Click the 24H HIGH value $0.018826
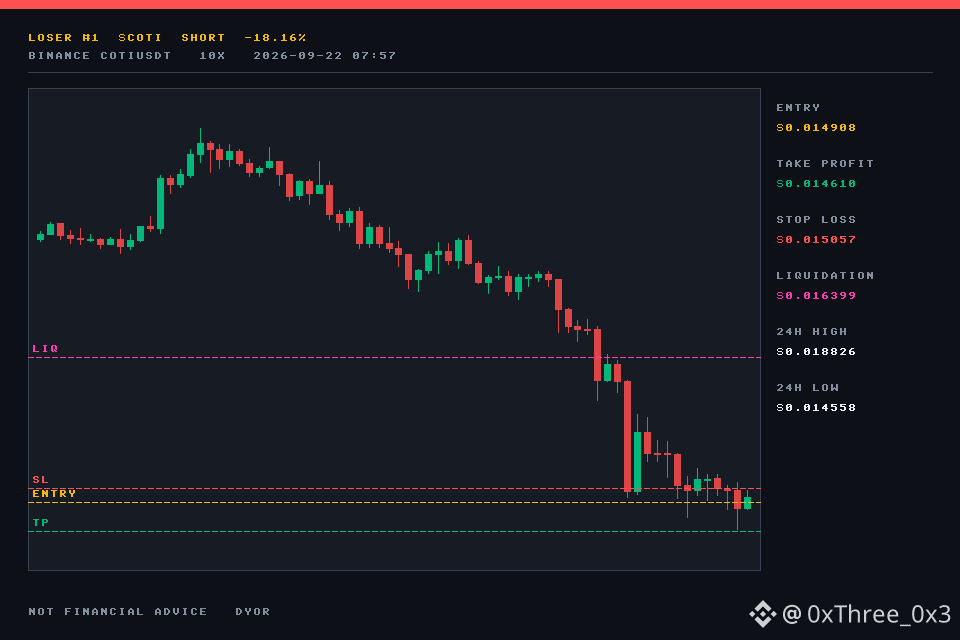 [816, 352]
